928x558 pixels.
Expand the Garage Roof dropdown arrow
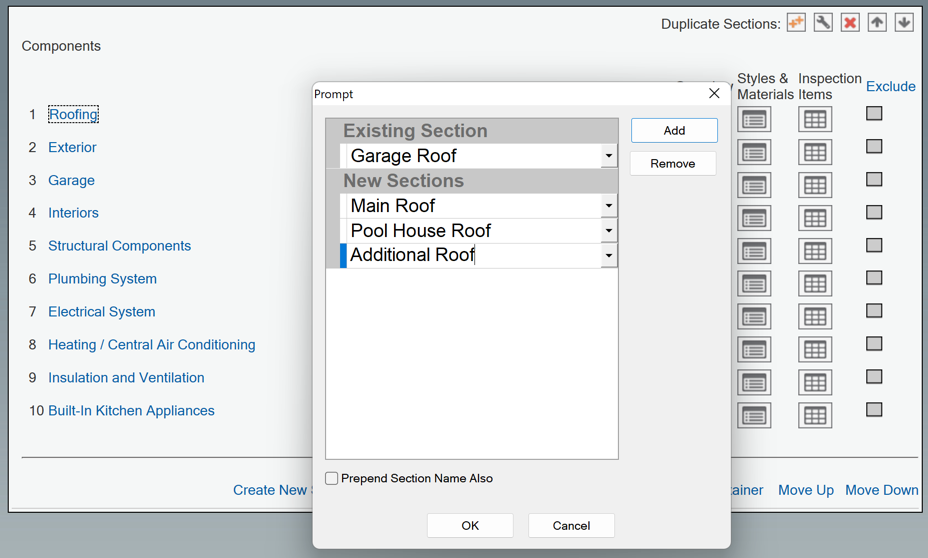[608, 156]
